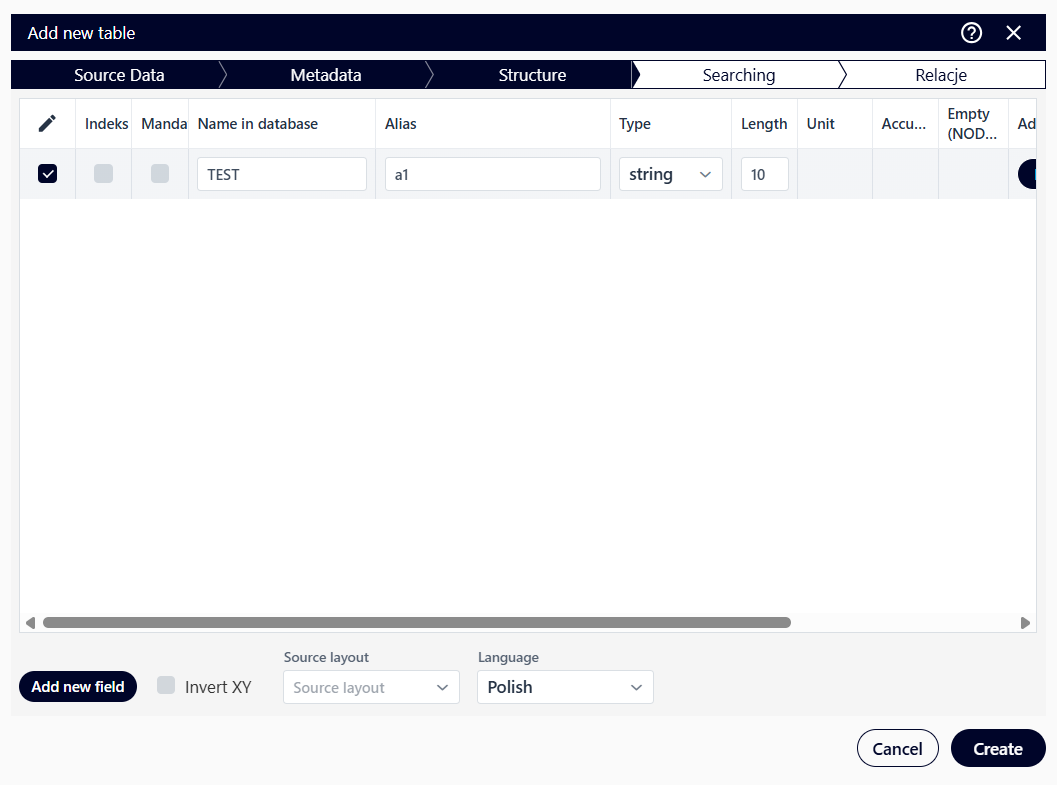Click the left scroll arrow of table
Image resolution: width=1057 pixels, height=785 pixels.
point(30,622)
